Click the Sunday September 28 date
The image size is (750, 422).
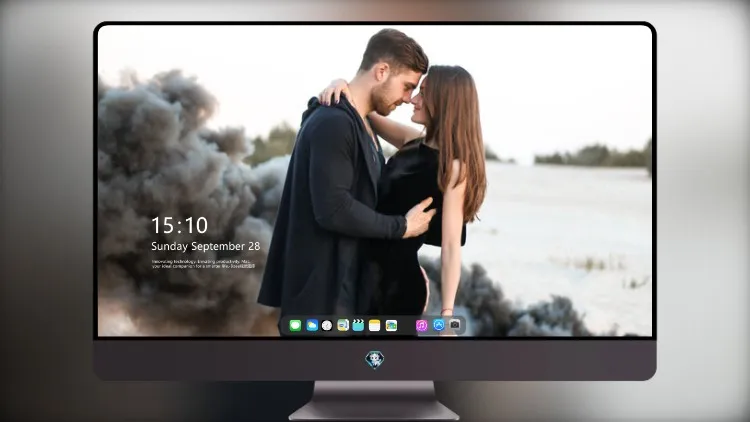206,246
